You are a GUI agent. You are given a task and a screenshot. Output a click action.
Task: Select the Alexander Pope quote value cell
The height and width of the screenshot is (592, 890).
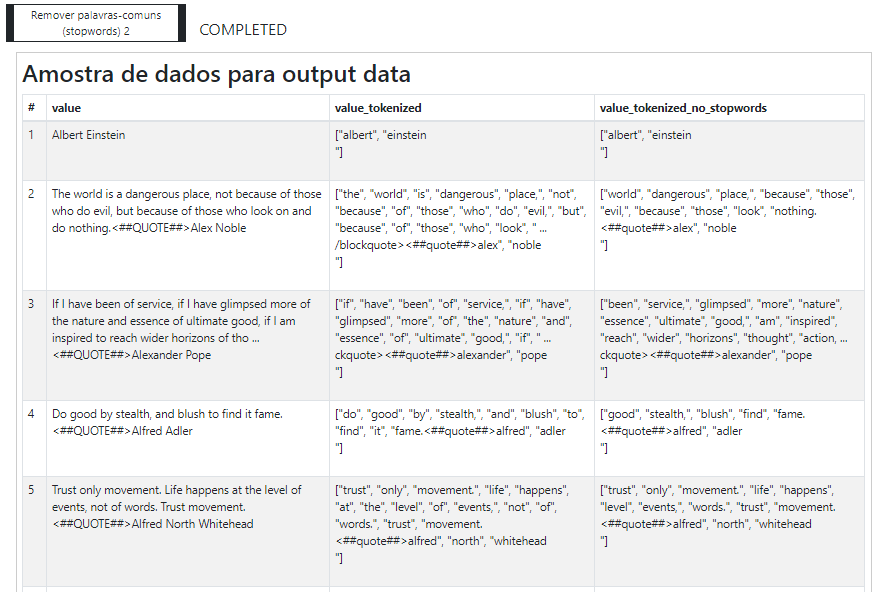click(188, 345)
